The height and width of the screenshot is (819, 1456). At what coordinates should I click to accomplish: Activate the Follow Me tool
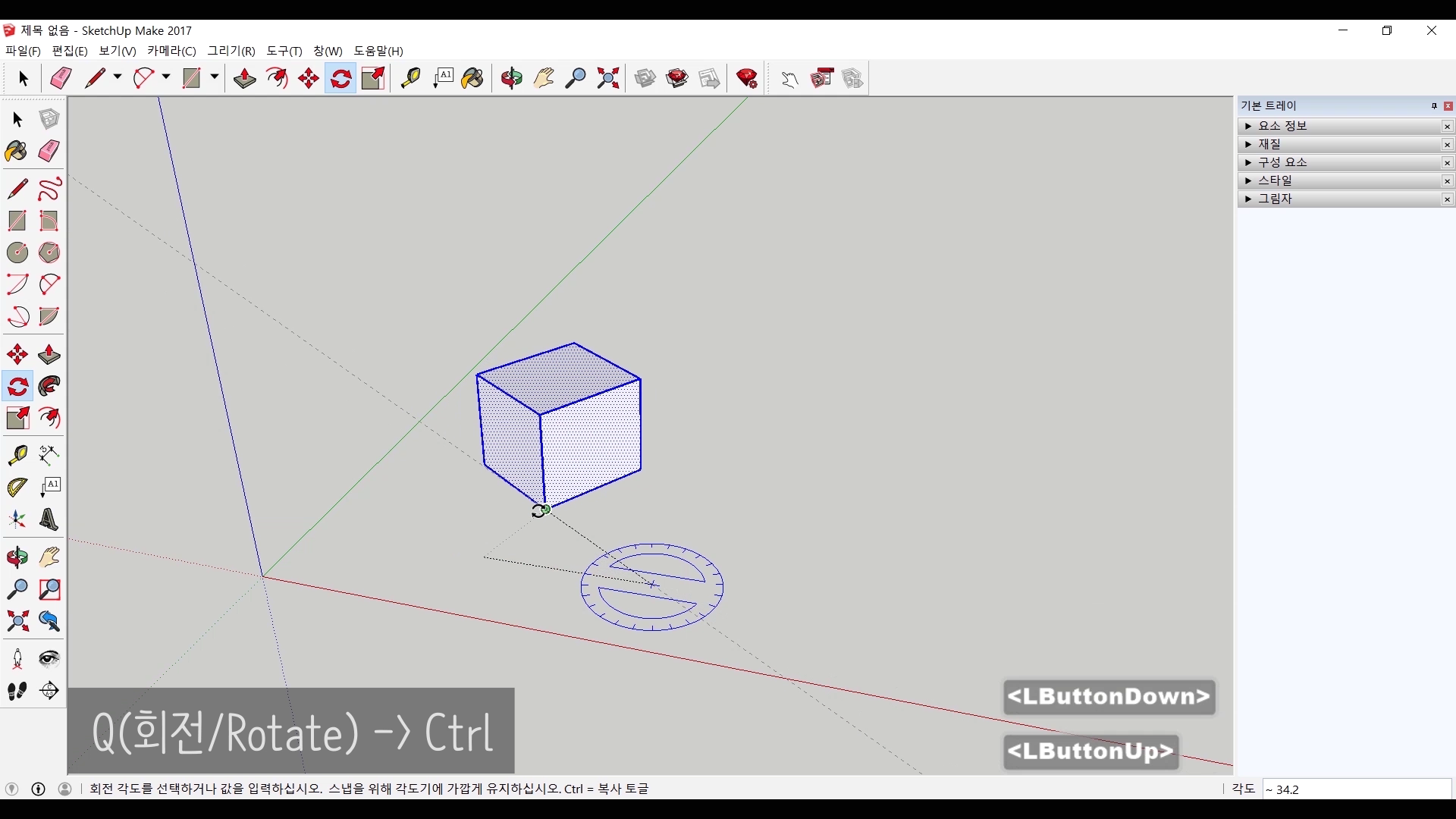click(49, 387)
